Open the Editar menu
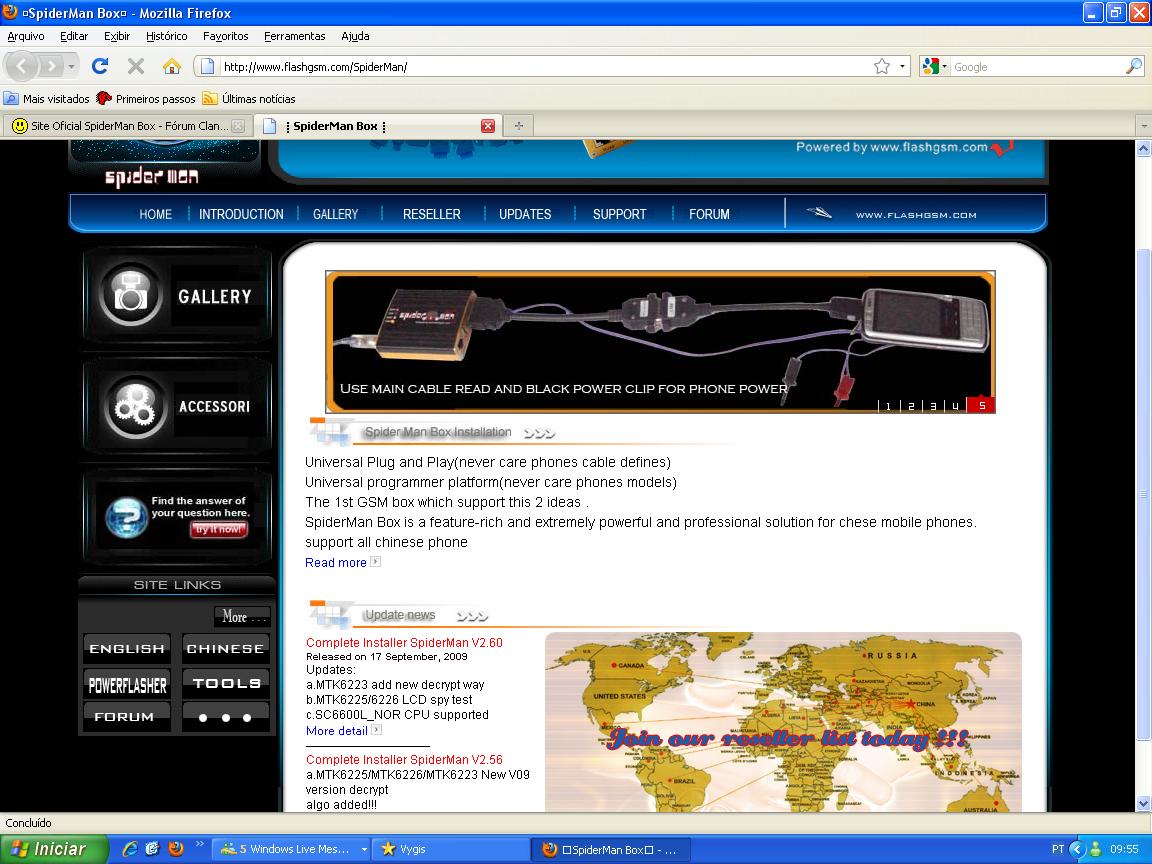 pyautogui.click(x=73, y=36)
